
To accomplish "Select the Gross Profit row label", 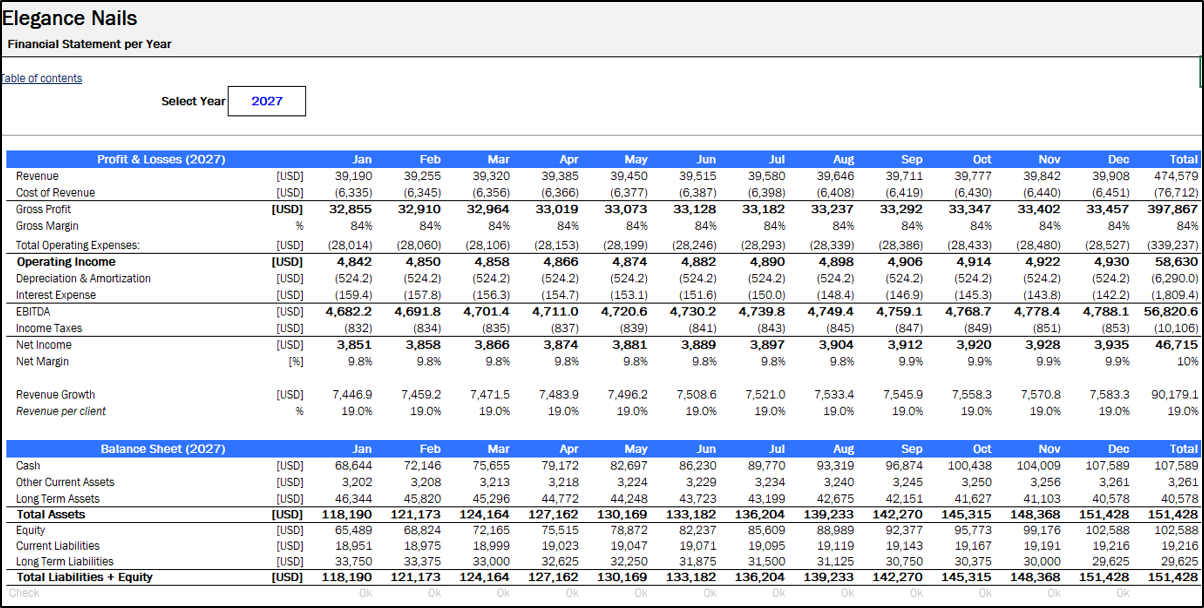I will [x=43, y=209].
